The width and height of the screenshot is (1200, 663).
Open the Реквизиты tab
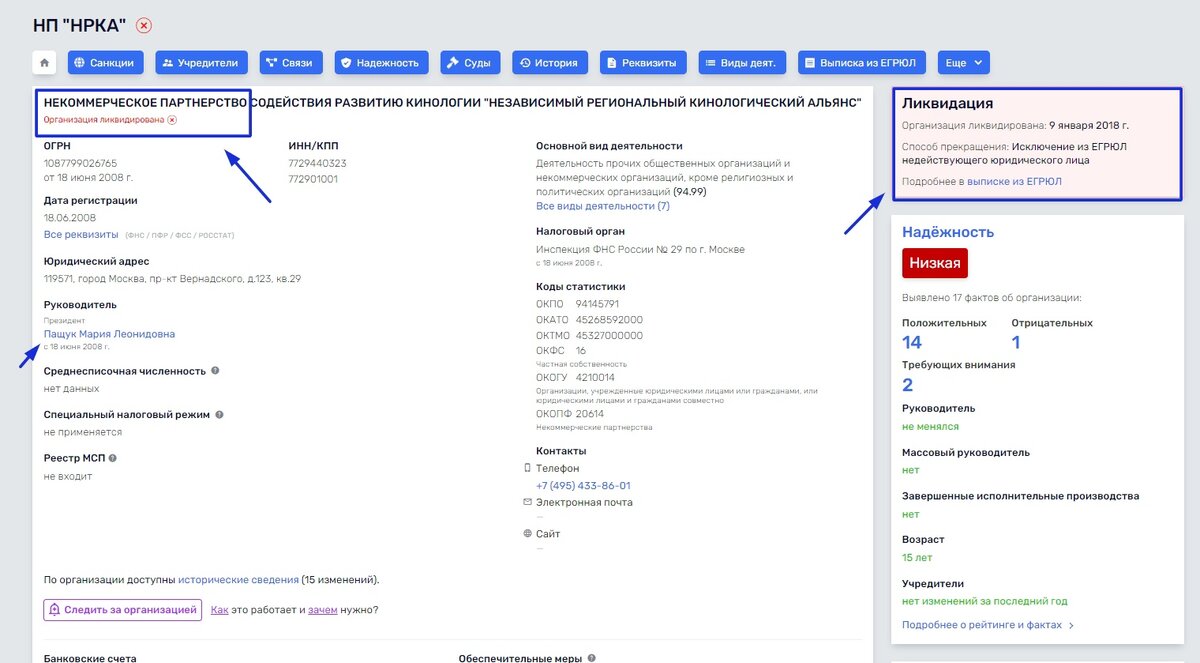click(642, 62)
